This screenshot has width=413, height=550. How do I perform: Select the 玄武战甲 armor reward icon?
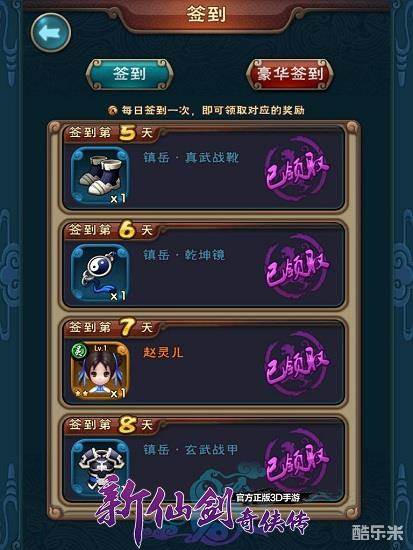point(100,467)
